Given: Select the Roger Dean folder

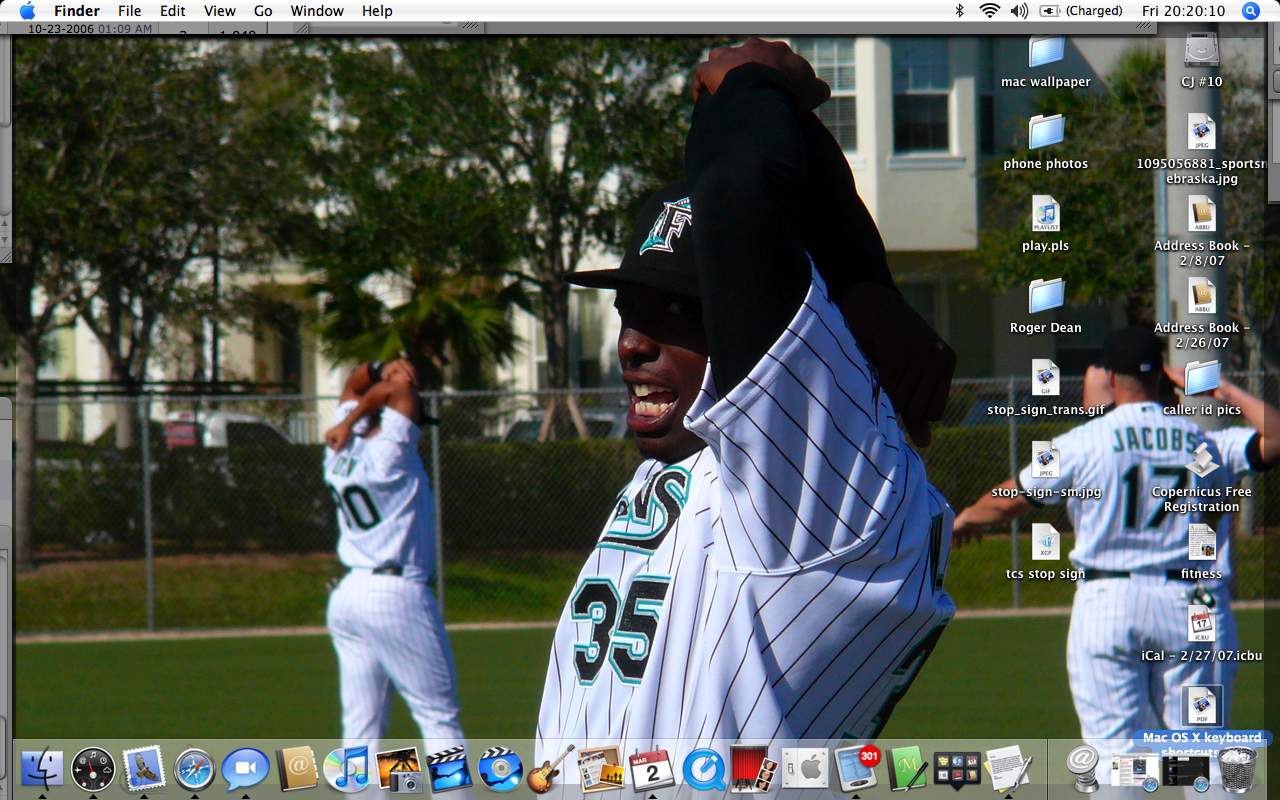Looking at the screenshot, I should 1046,307.
